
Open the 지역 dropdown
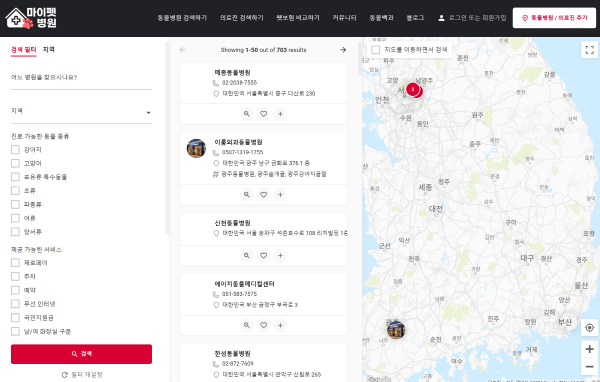[81, 112]
